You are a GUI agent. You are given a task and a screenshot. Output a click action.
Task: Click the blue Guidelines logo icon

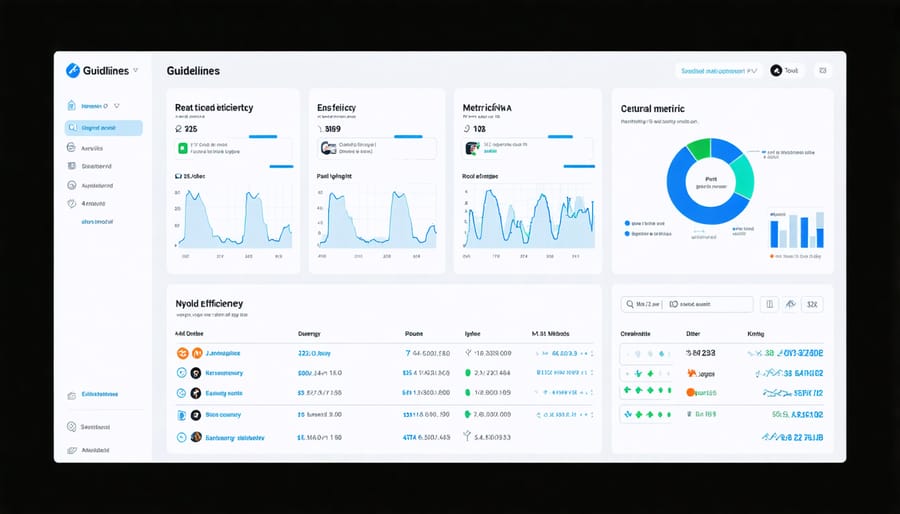[x=73, y=71]
